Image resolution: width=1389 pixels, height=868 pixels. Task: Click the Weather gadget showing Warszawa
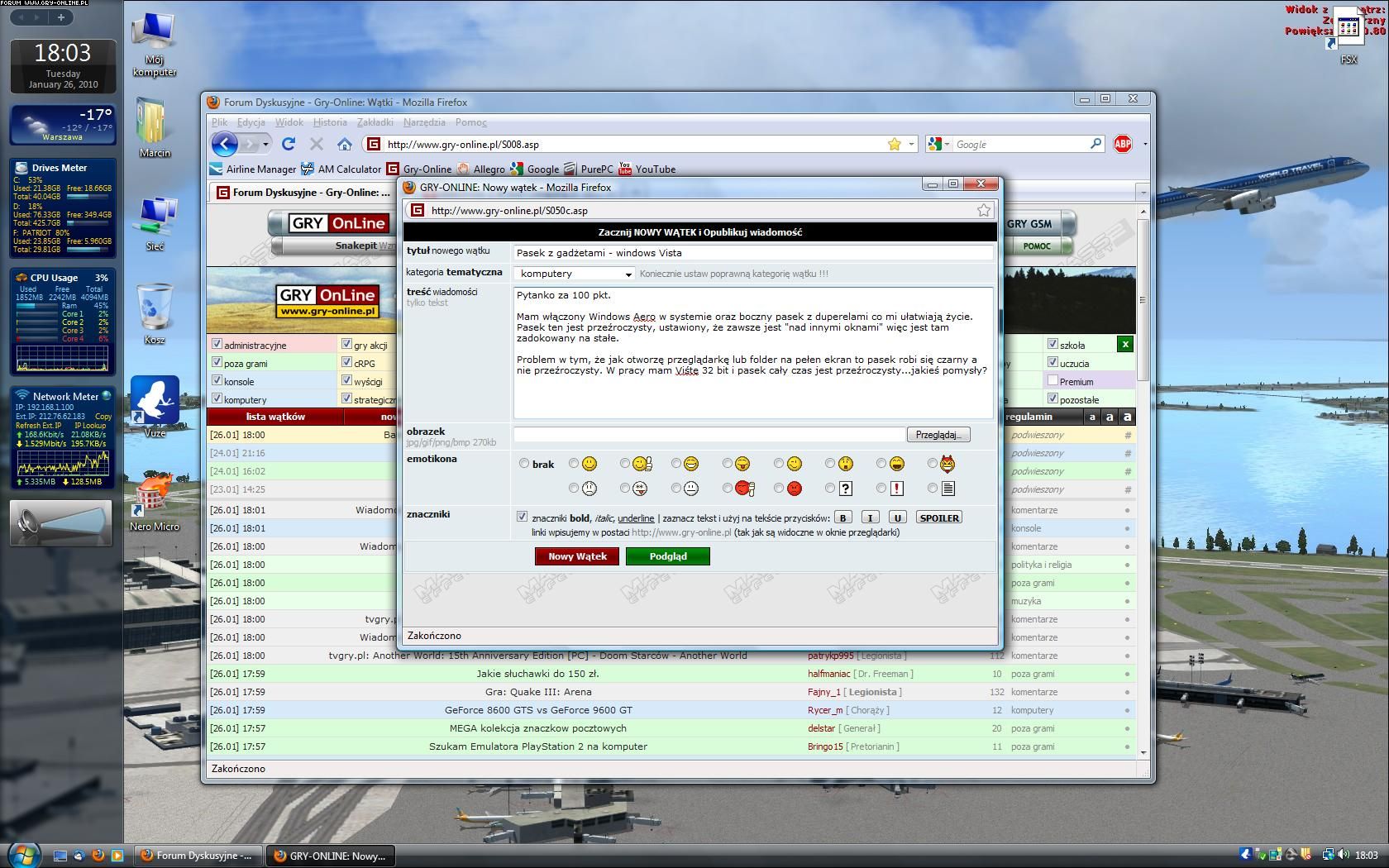click(63, 125)
